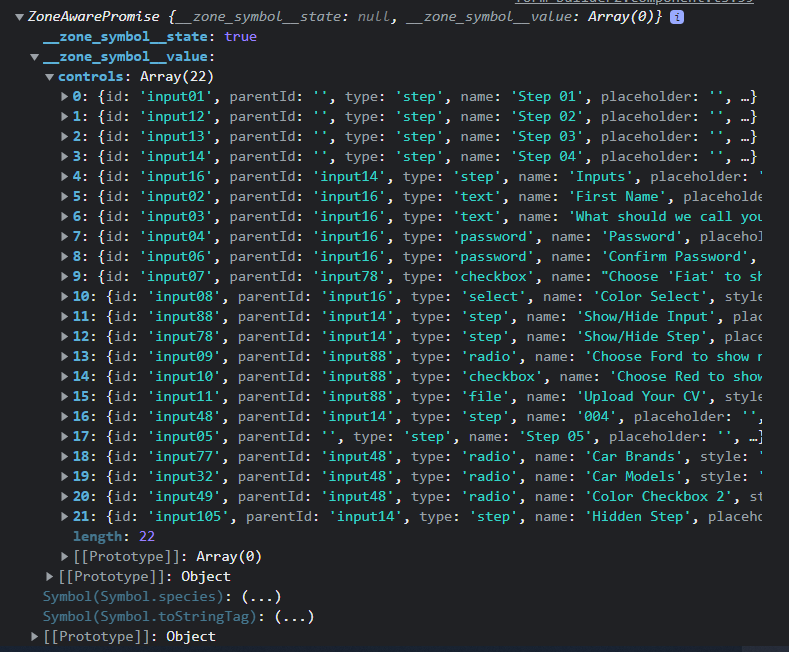Select the __zone_symbol__state: true row
Screen dimensions: 789x652
[x=150, y=37]
